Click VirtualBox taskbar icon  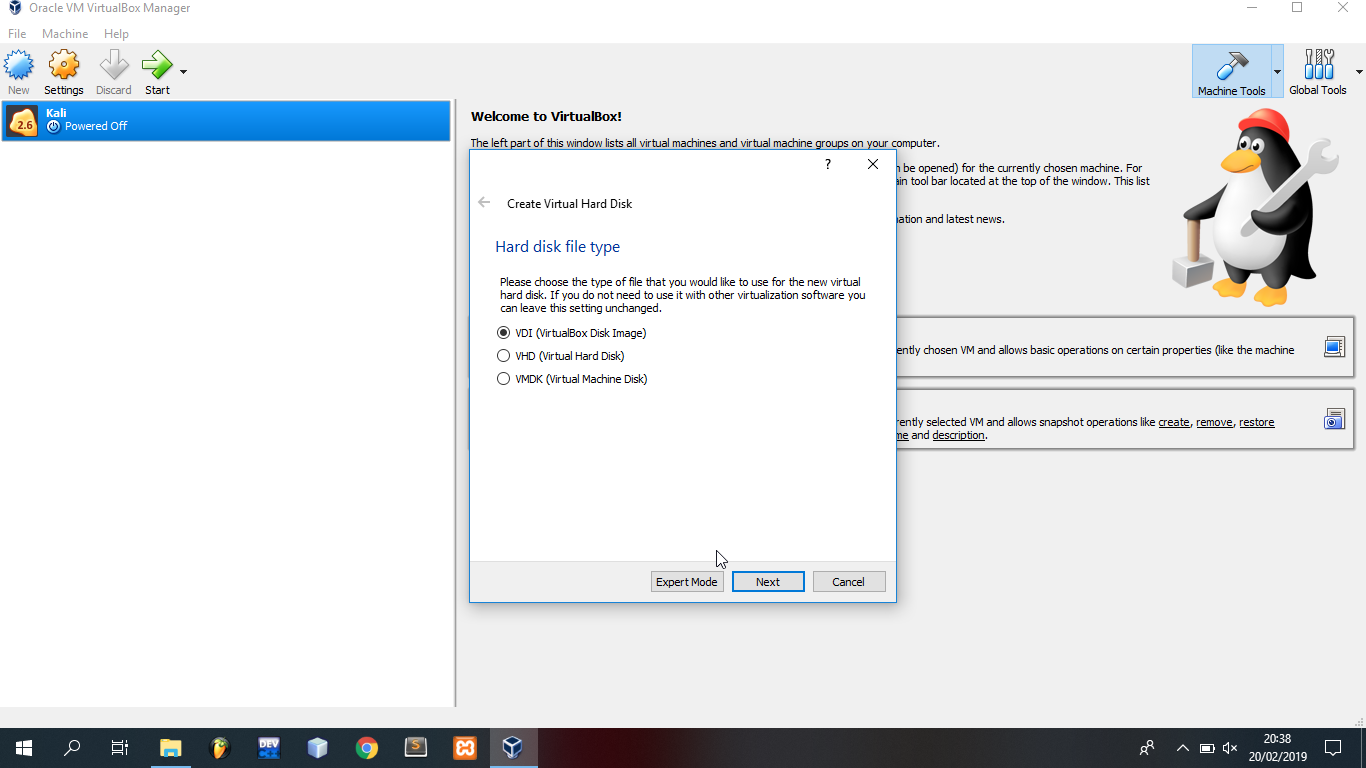coord(513,748)
